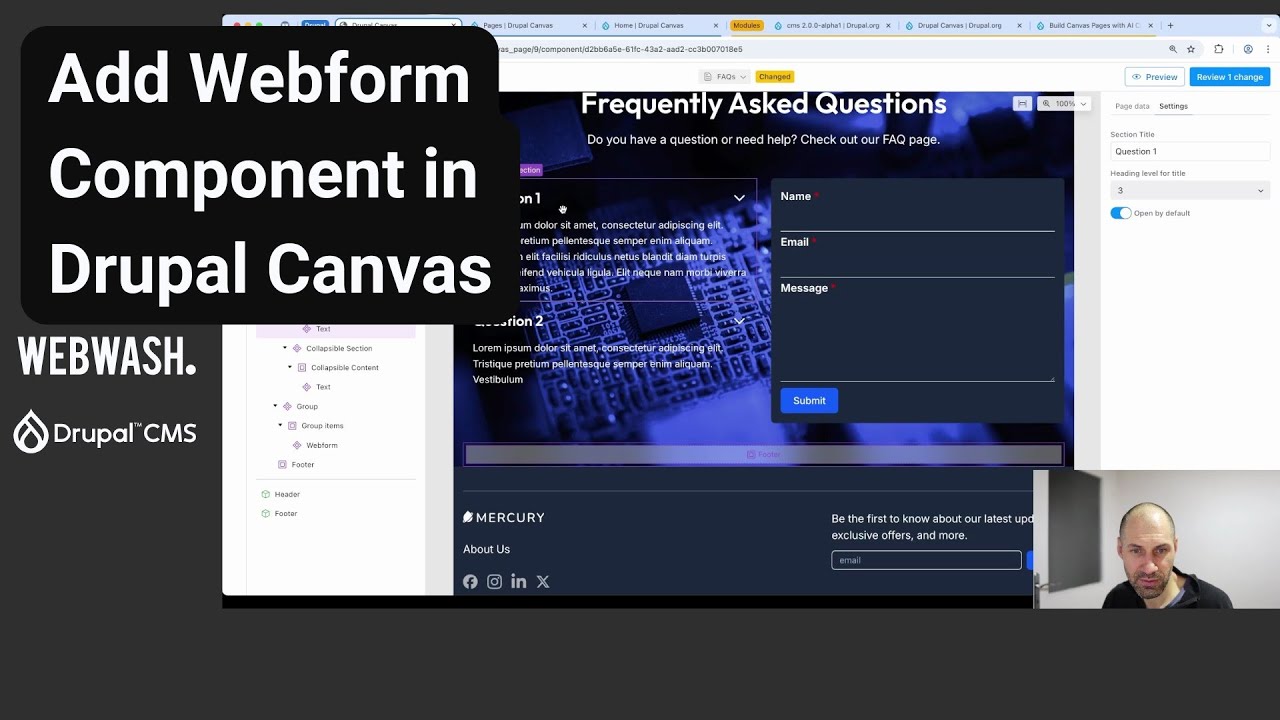The image size is (1280, 720).
Task: Close the Home | Drupal Canvas tab
Action: click(716, 25)
